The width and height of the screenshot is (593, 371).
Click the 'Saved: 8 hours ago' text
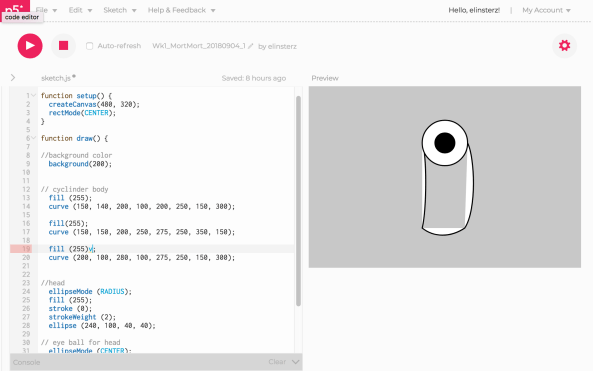tap(254, 78)
